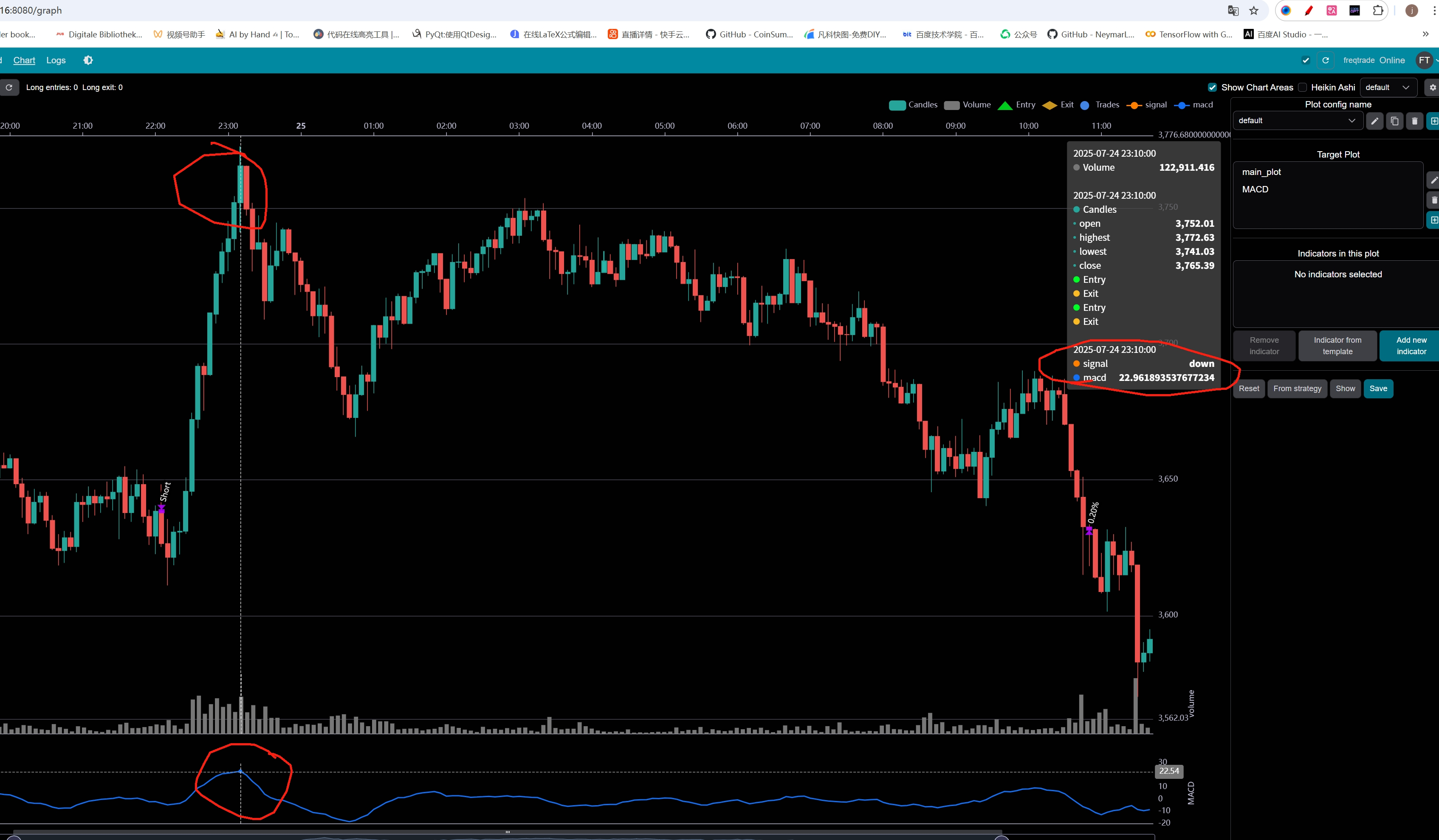The width and height of the screenshot is (1439, 840).
Task: Click the refresh icon beside freqtrade Online
Action: 1325,60
